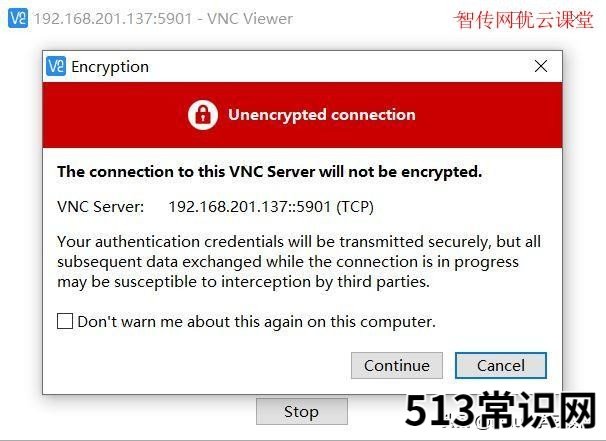This screenshot has width=606, height=441.
Task: Stop the connection attempt
Action: click(x=302, y=412)
